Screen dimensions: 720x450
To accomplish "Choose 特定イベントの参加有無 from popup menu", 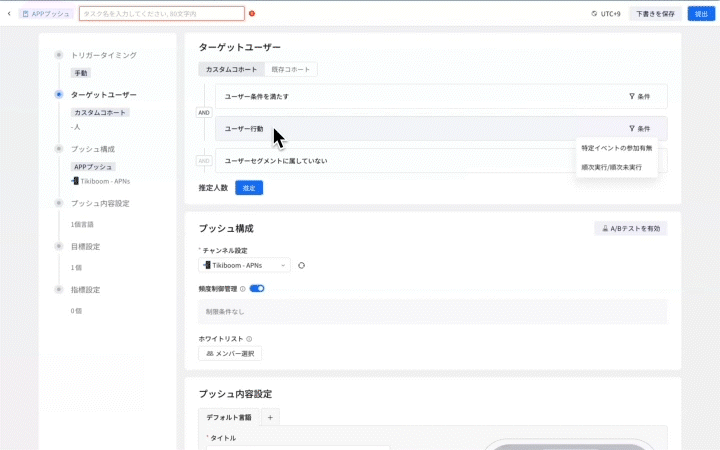I will [x=617, y=148].
